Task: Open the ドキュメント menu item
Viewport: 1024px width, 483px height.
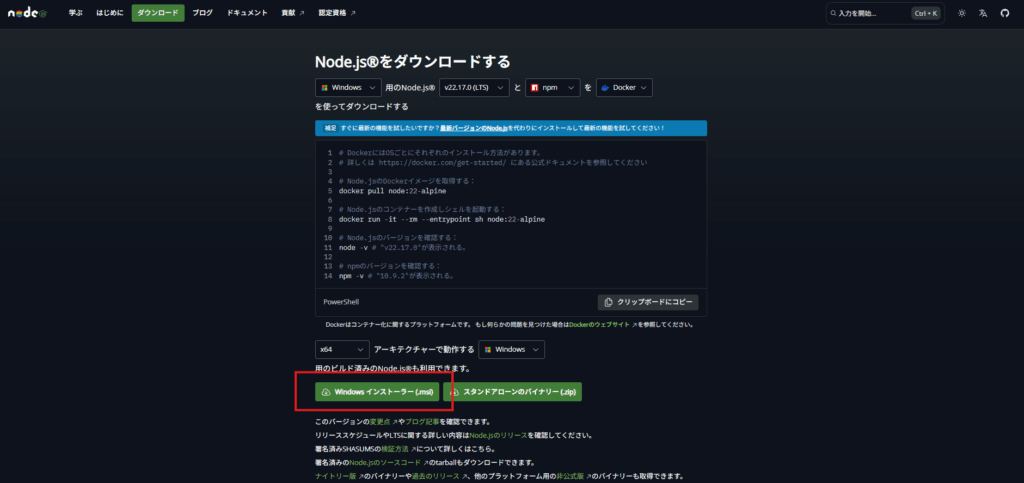Action: tap(247, 13)
